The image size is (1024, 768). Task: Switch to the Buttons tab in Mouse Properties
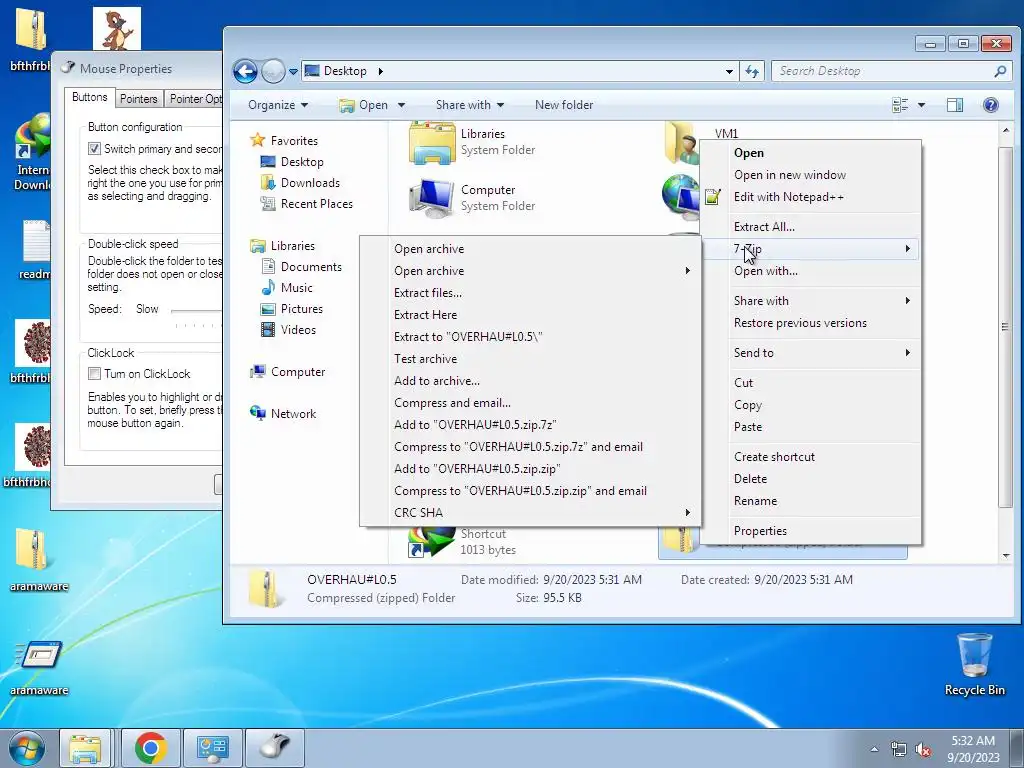coord(89,97)
